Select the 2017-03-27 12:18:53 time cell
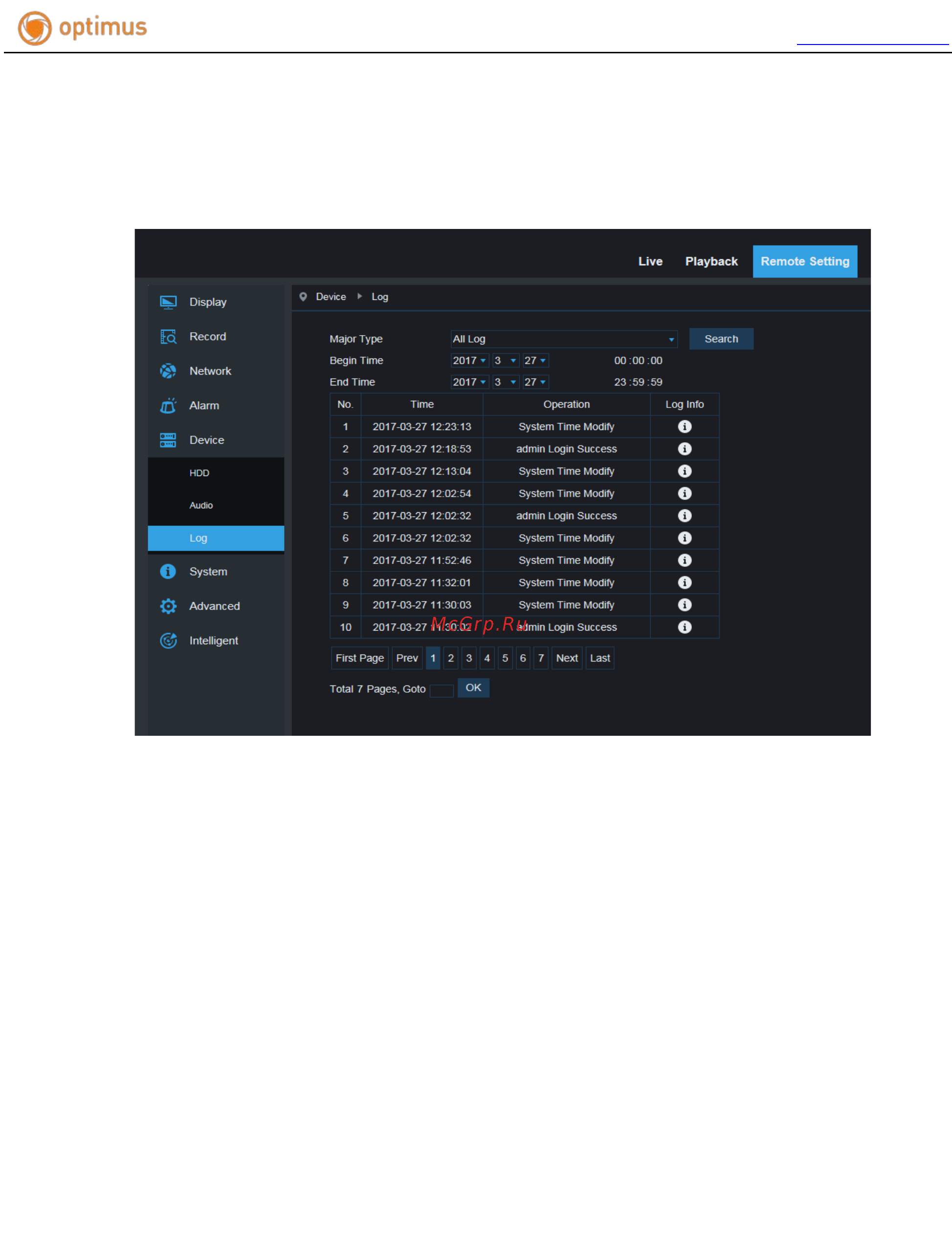The image size is (952, 1247). pyautogui.click(x=421, y=448)
